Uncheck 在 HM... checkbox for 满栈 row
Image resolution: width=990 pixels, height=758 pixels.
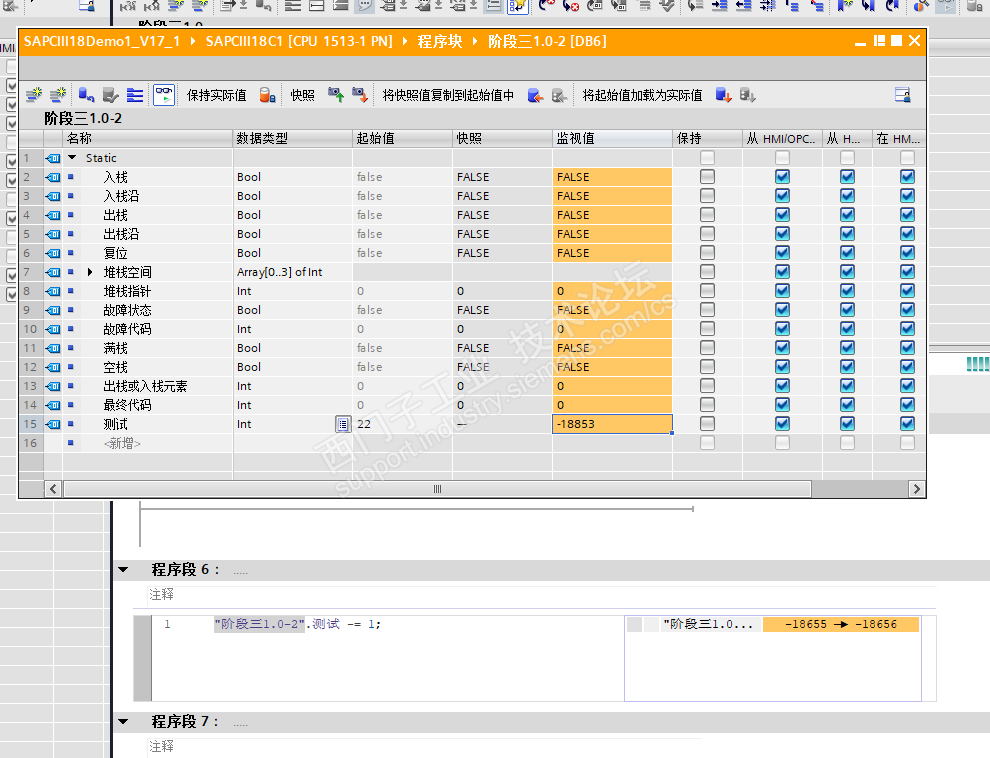pos(907,348)
